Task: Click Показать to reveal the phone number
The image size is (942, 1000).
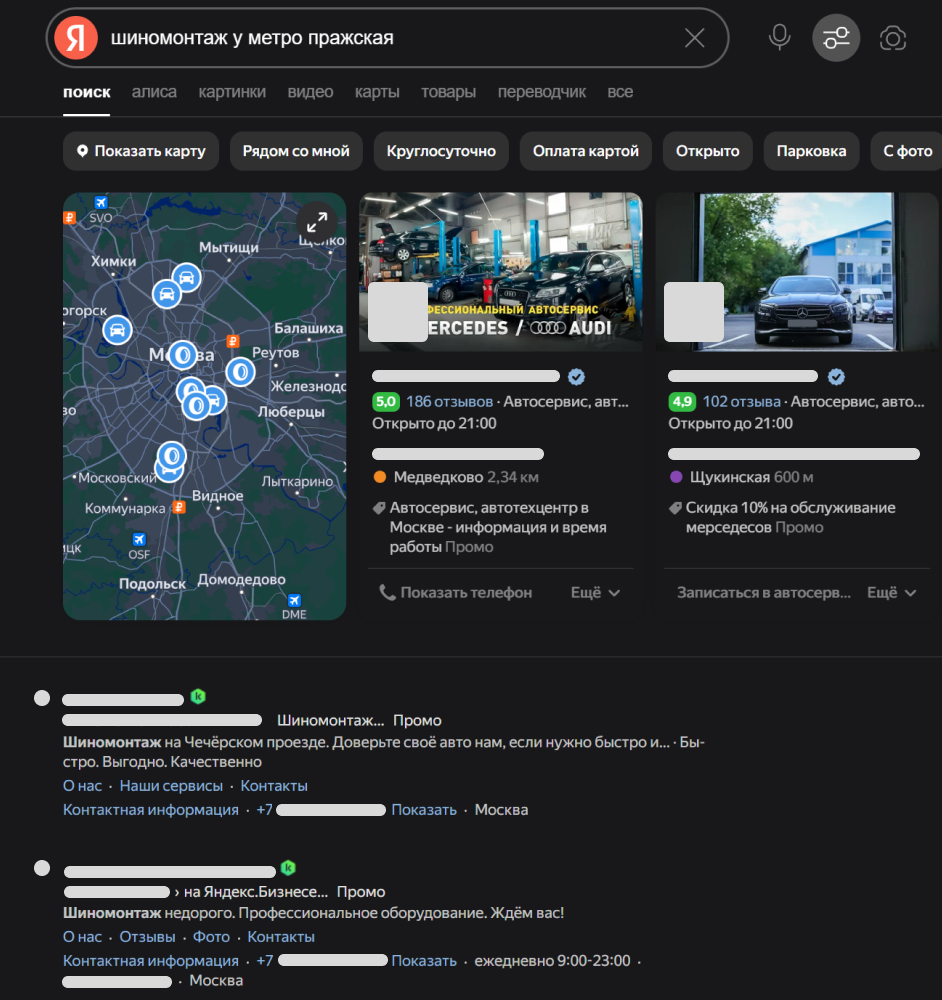Action: click(x=424, y=809)
